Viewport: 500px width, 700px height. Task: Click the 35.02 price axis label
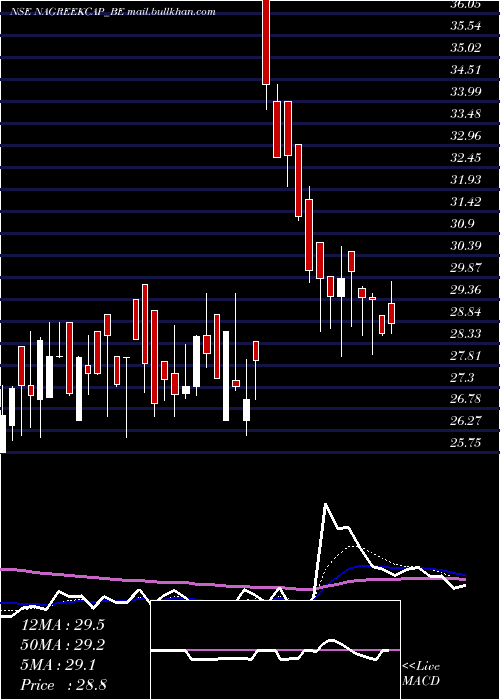point(466,48)
